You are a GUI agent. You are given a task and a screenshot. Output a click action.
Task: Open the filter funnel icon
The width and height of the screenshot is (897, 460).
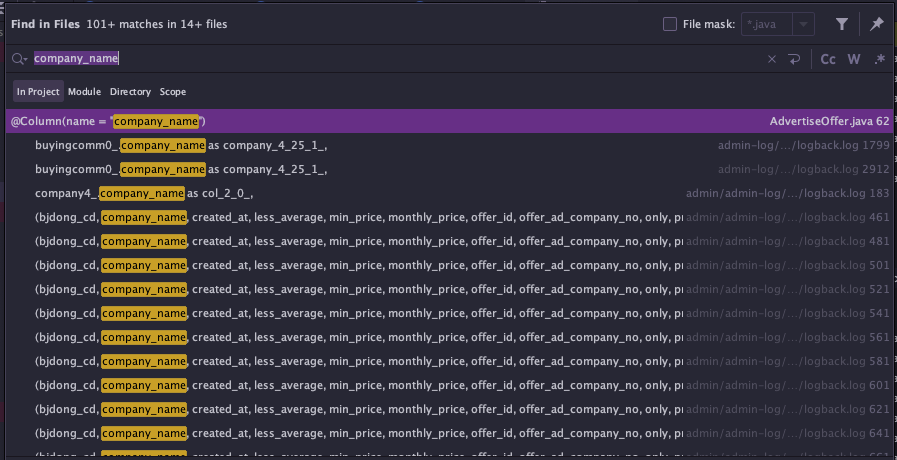[x=842, y=24]
